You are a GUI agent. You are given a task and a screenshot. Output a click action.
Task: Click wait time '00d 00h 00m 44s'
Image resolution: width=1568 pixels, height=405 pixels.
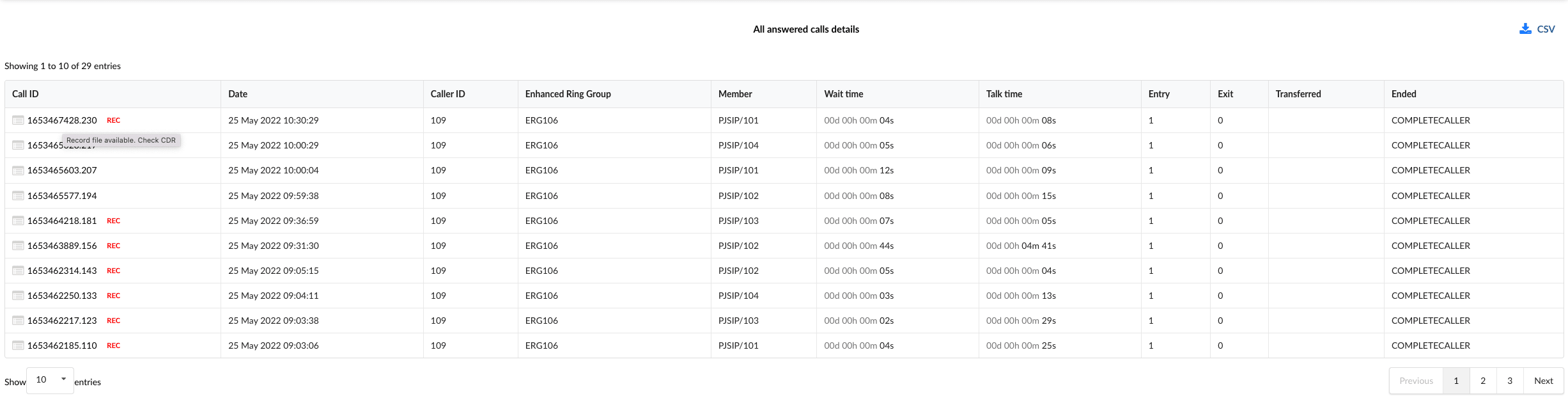point(858,246)
